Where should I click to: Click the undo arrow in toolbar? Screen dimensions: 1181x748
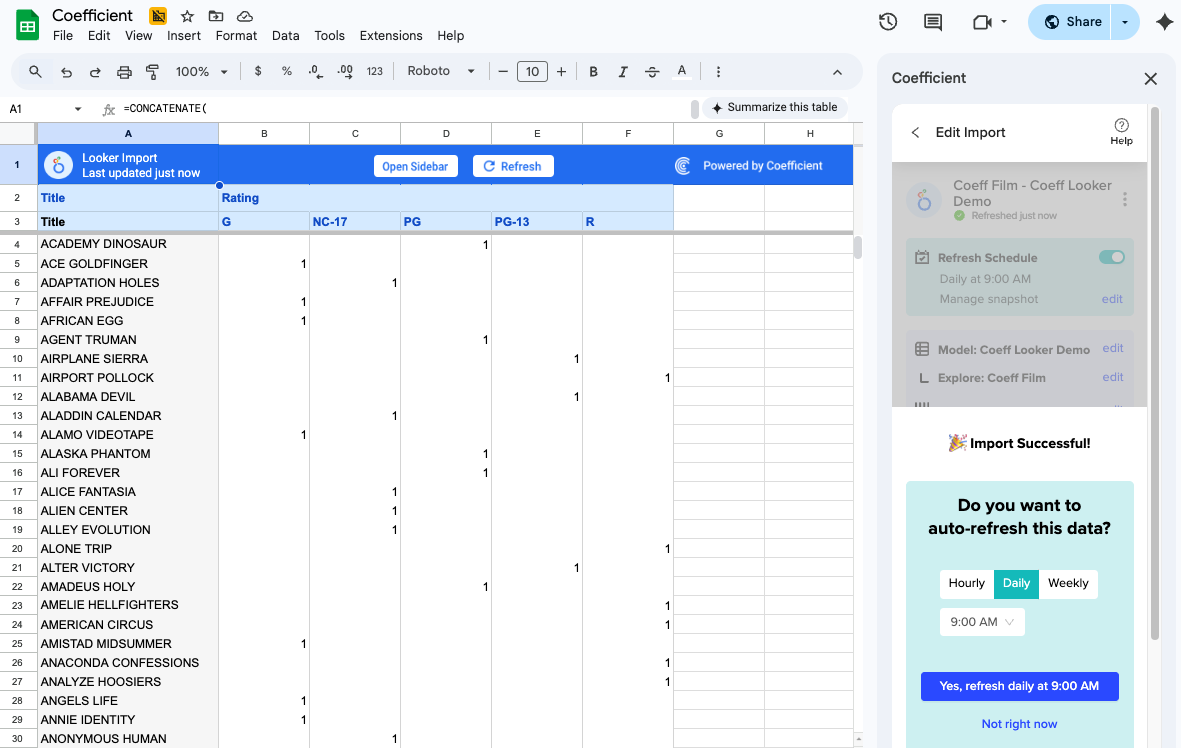[66, 72]
